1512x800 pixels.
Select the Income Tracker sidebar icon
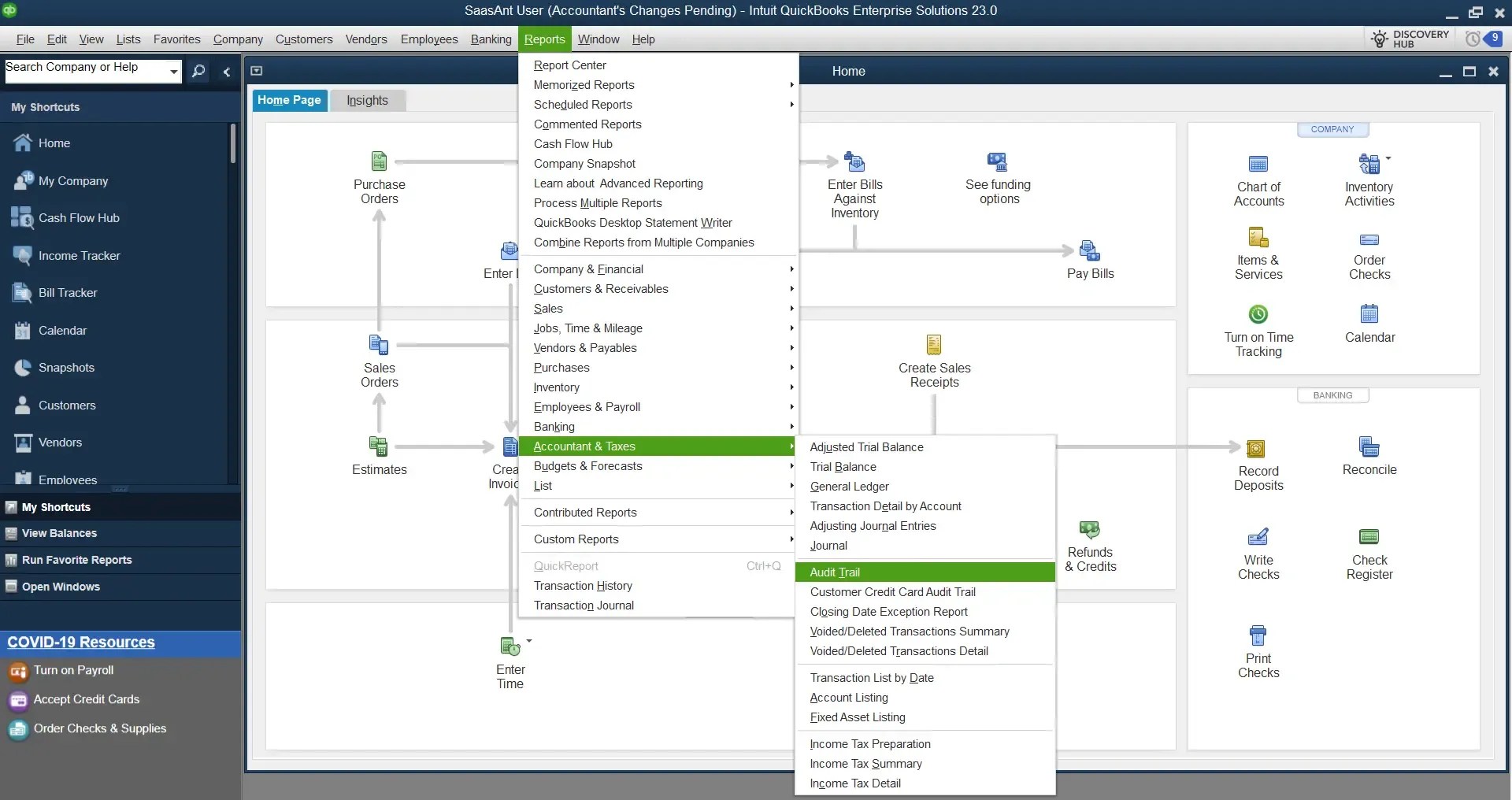[79, 255]
